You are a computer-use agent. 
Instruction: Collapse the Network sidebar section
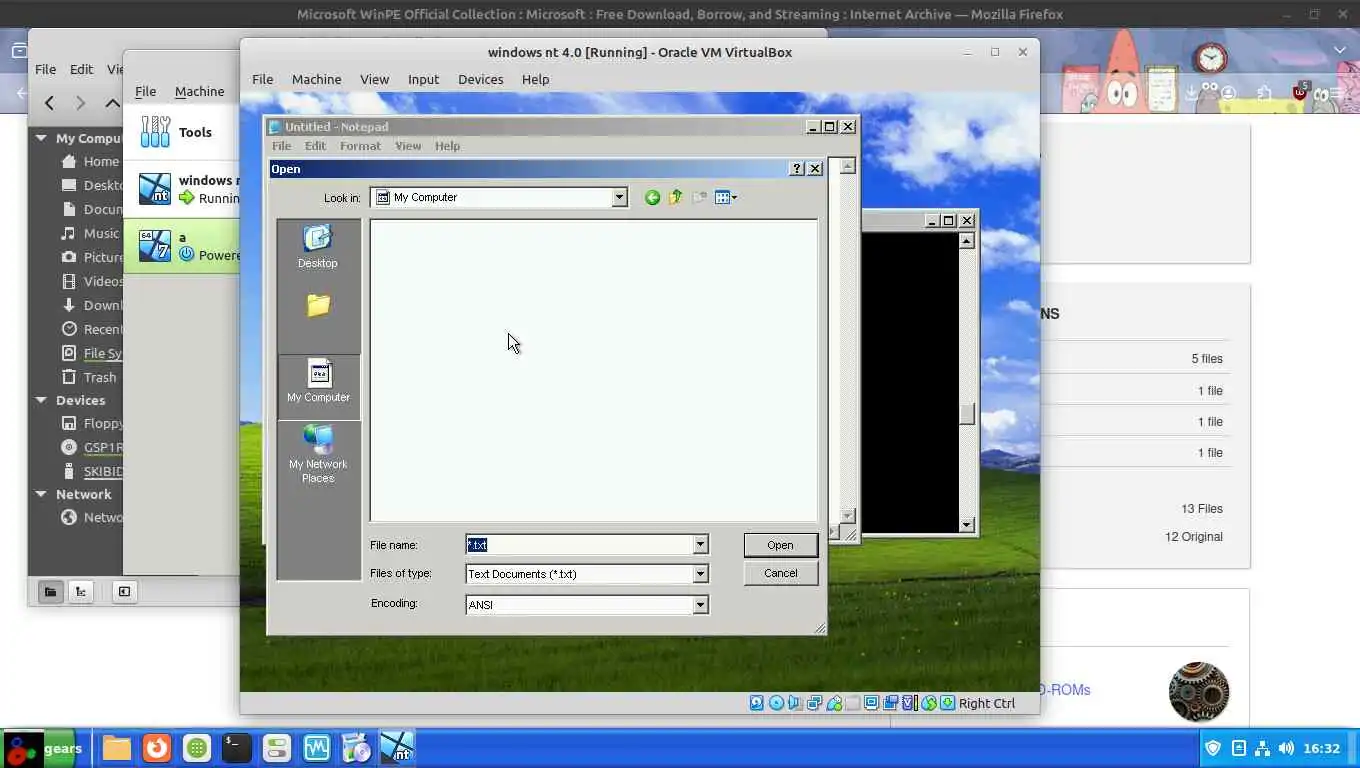click(41, 494)
